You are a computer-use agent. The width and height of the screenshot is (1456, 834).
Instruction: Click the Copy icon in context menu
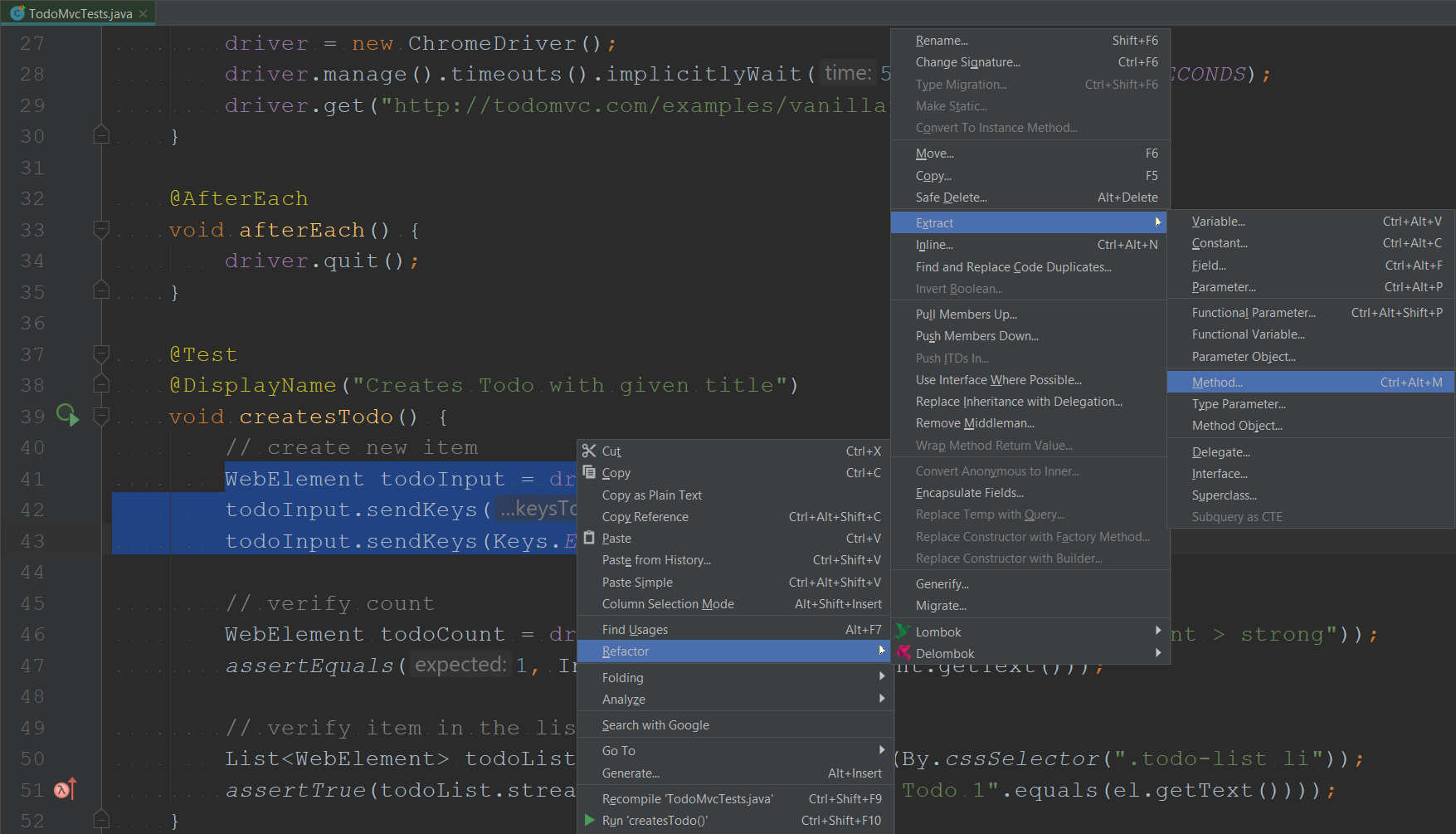pyautogui.click(x=589, y=472)
